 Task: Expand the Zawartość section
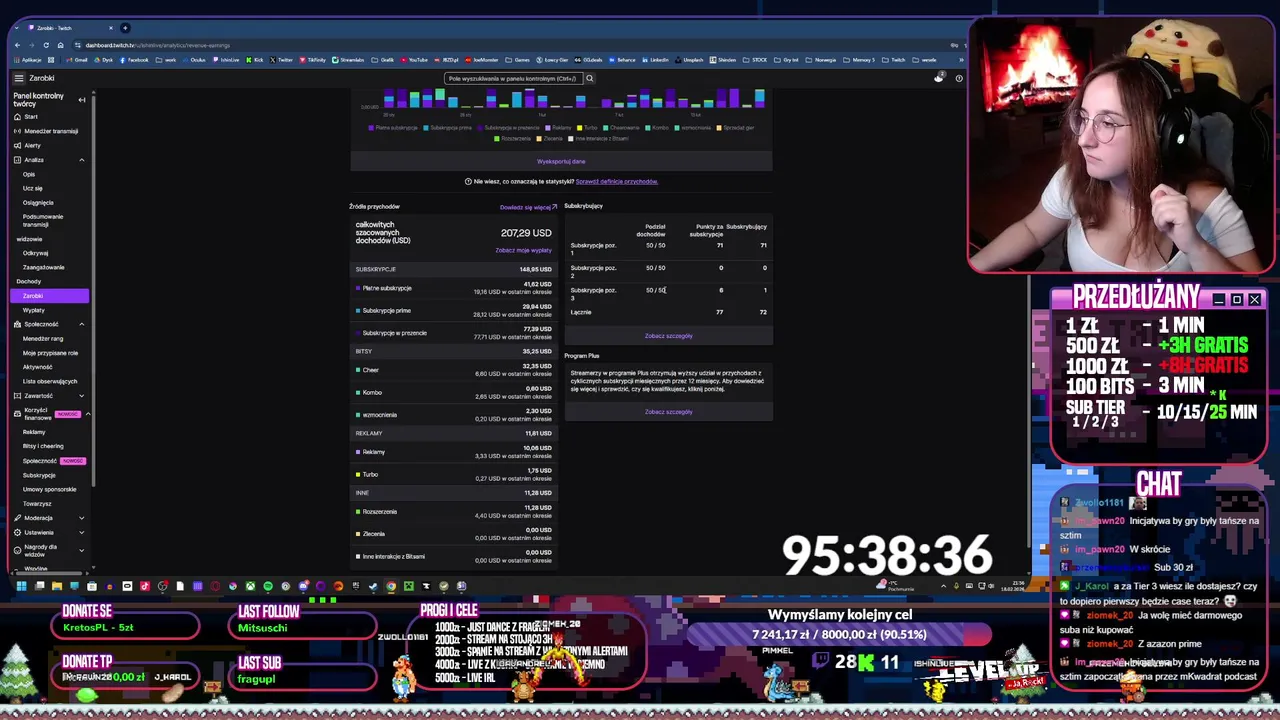pos(82,396)
